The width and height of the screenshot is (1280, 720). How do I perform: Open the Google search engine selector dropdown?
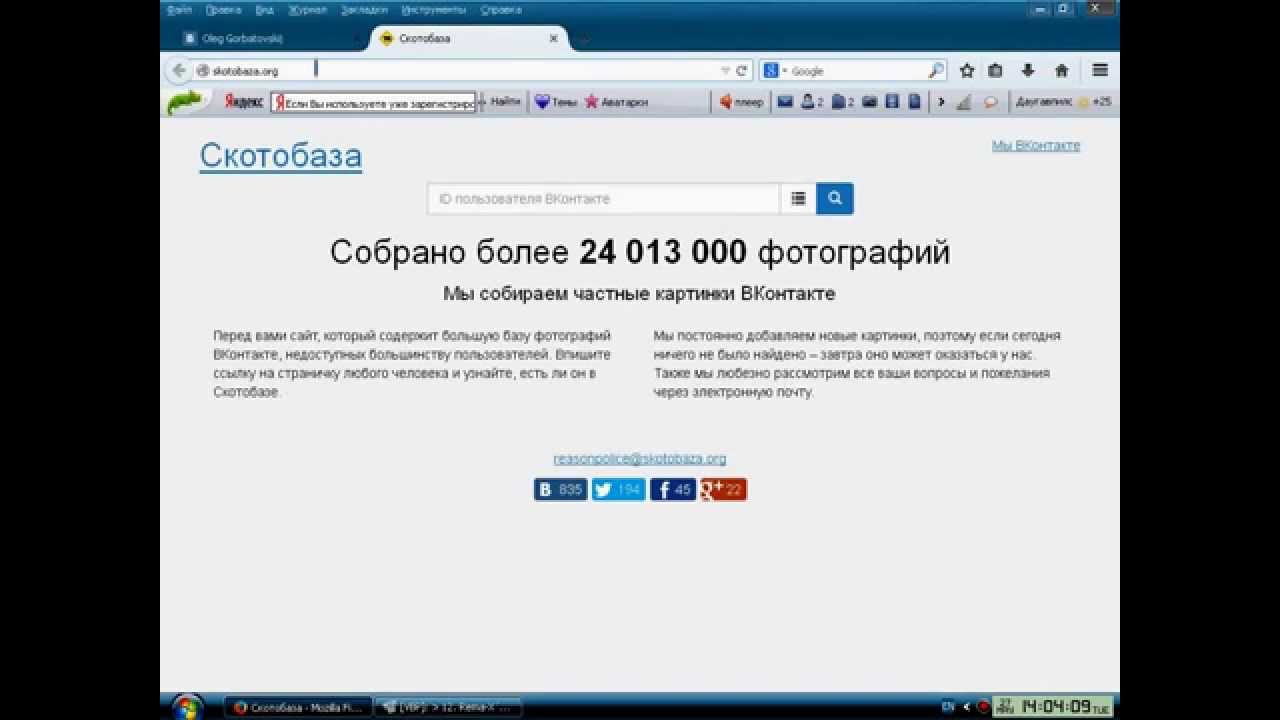point(775,71)
